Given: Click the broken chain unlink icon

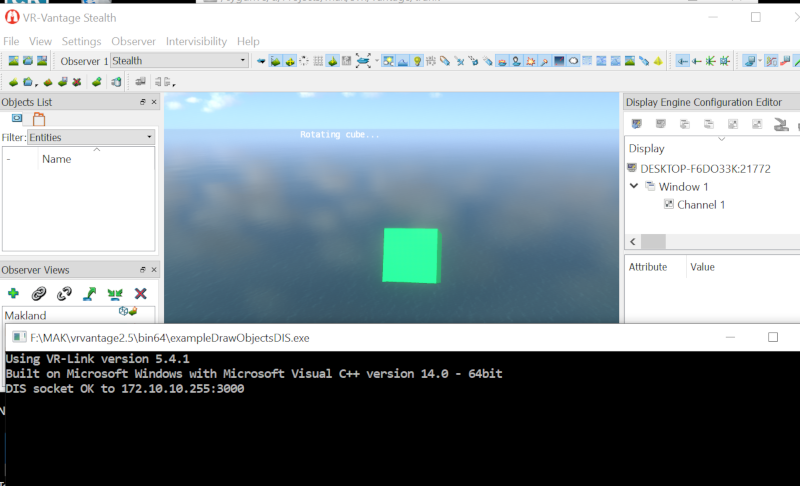Looking at the screenshot, I should click(64, 293).
